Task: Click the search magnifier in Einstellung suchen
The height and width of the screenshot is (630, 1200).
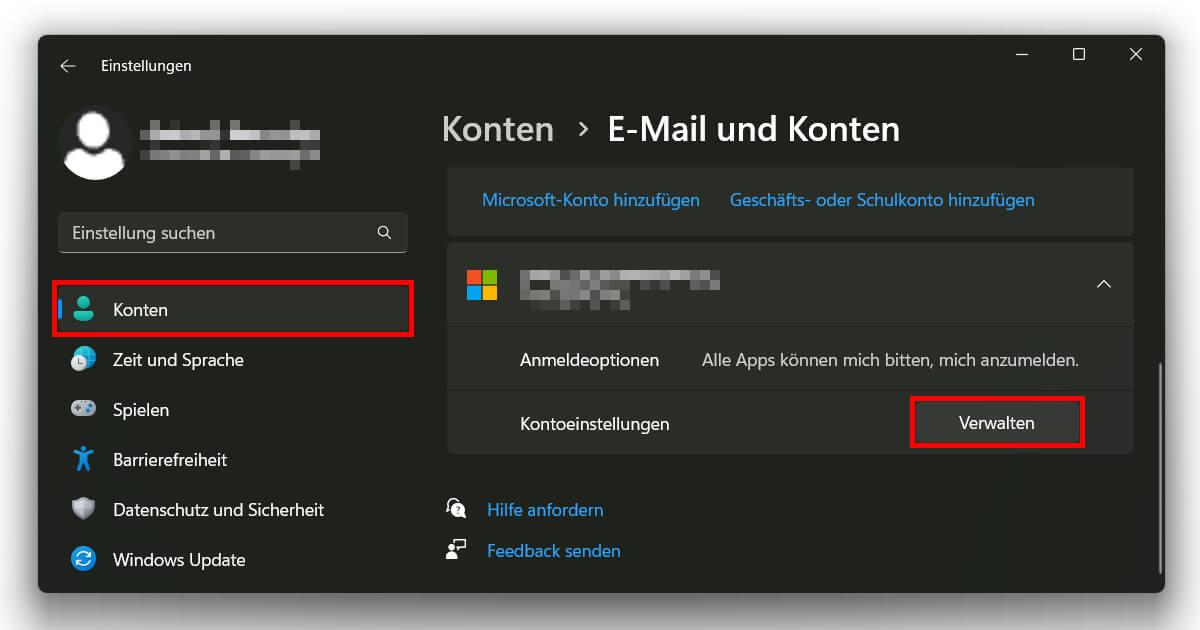Action: (x=384, y=232)
